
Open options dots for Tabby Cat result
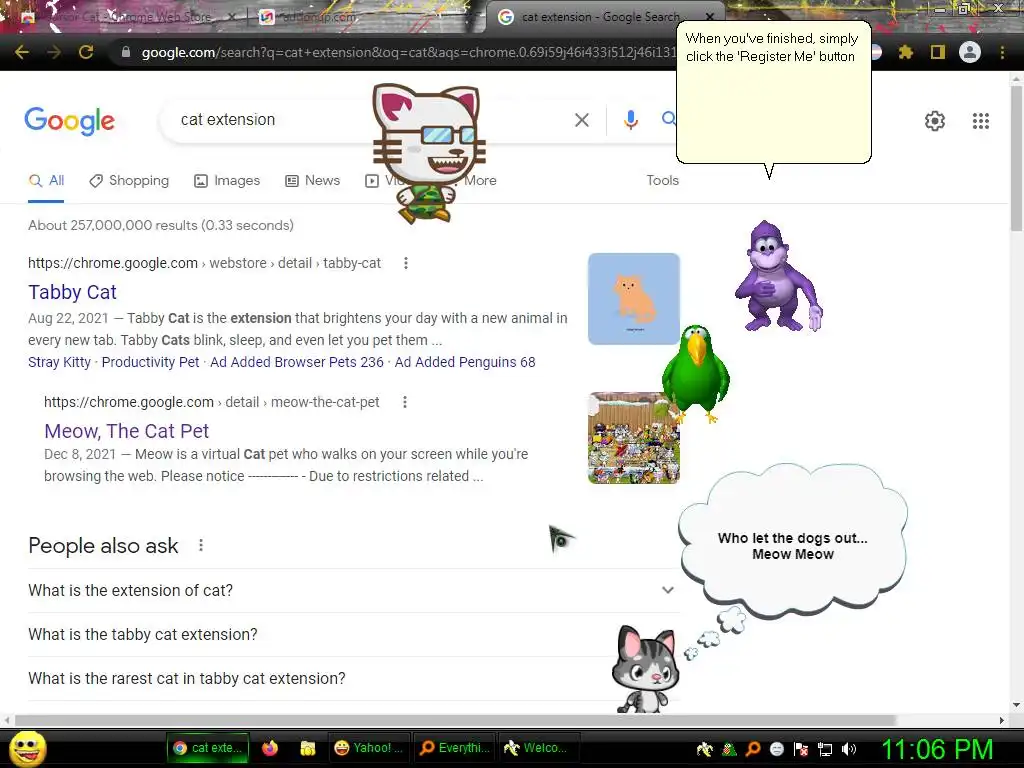point(406,263)
